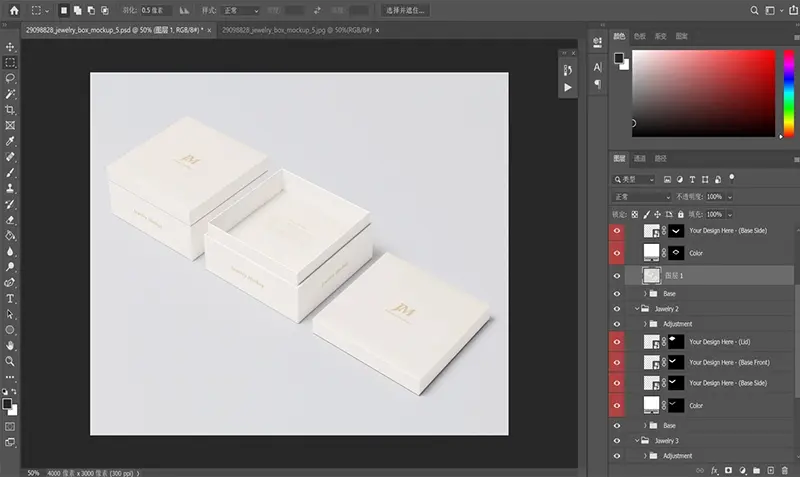Toggle lock all padlock icon

(681, 215)
